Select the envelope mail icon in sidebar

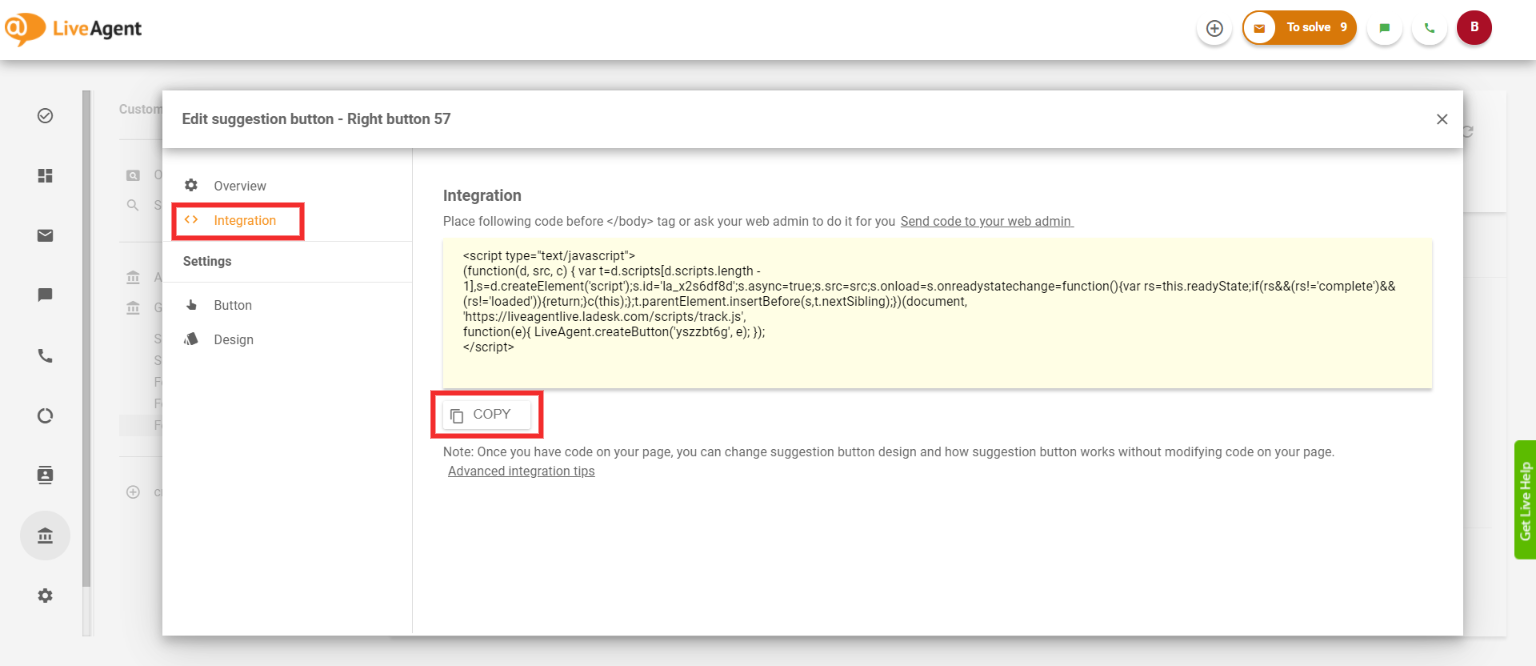coord(45,236)
